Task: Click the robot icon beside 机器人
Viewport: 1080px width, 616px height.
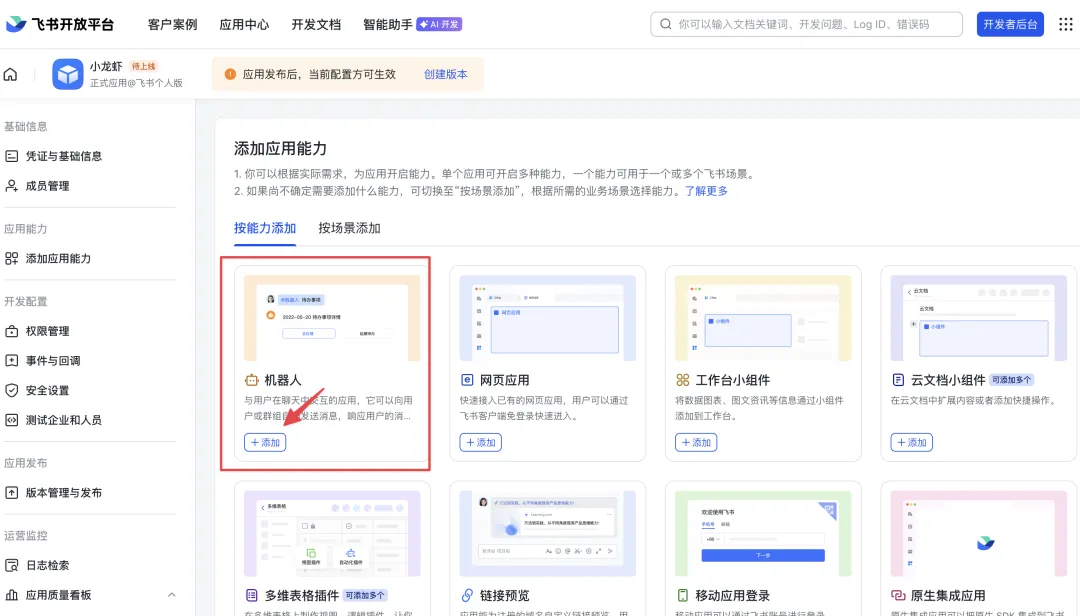Action: 251,380
